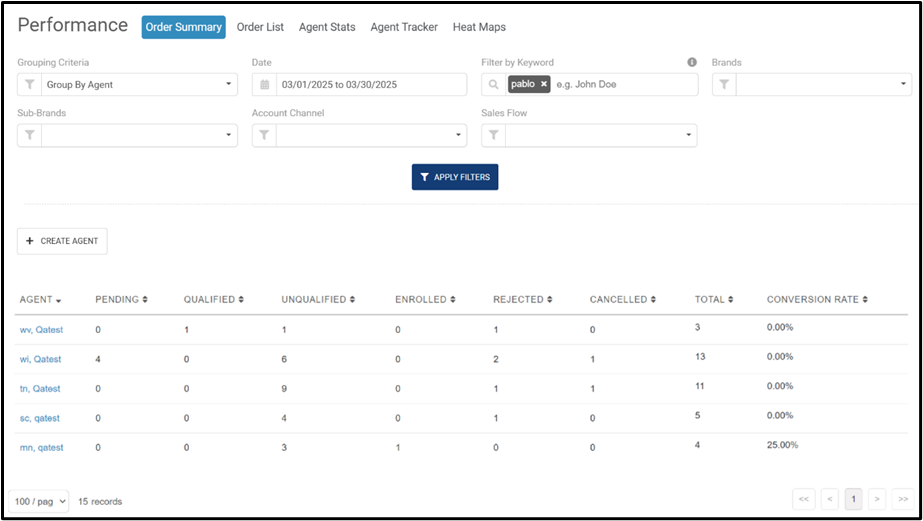Go to the next page arrow
The image size is (923, 521).
(876, 499)
